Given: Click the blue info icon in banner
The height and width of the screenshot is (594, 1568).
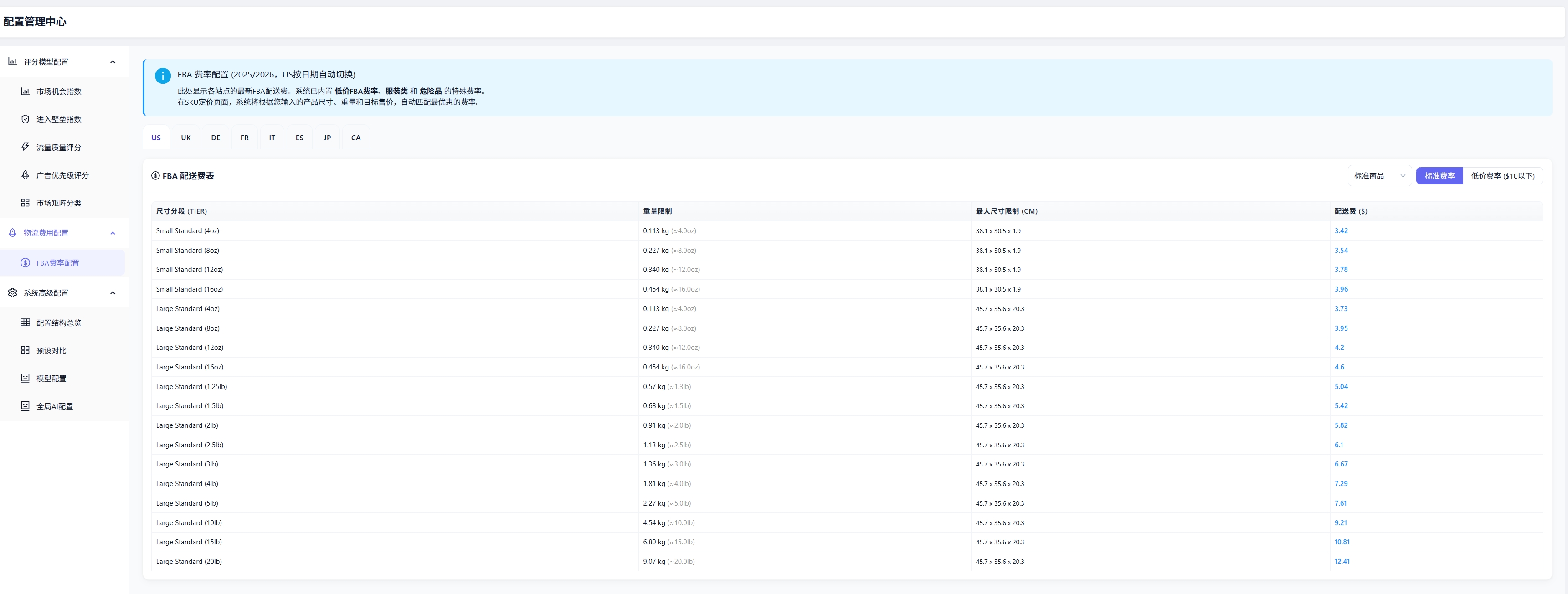Looking at the screenshot, I should (x=163, y=76).
